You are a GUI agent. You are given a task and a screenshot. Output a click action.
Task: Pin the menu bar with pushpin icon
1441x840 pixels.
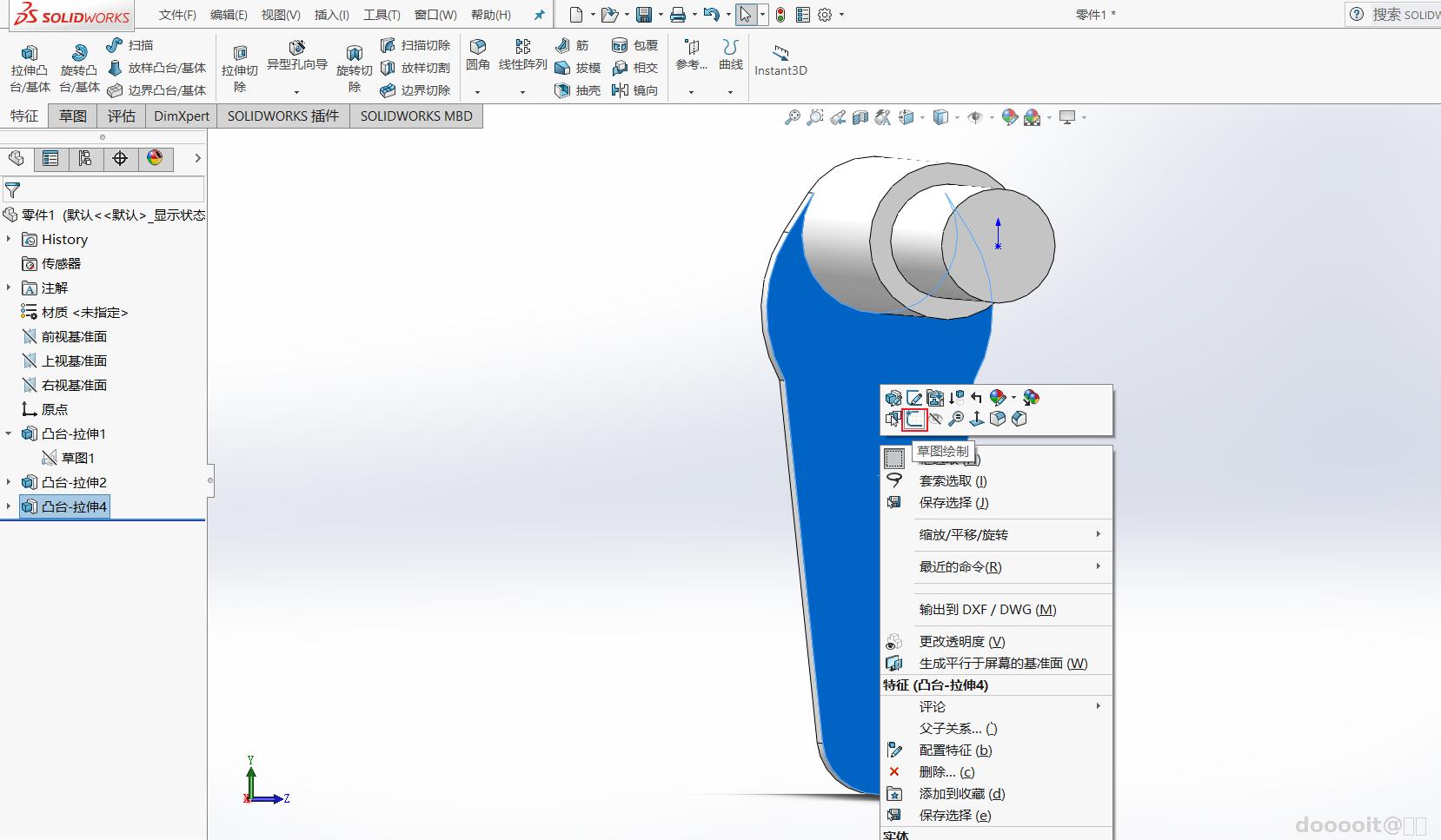coord(540,15)
